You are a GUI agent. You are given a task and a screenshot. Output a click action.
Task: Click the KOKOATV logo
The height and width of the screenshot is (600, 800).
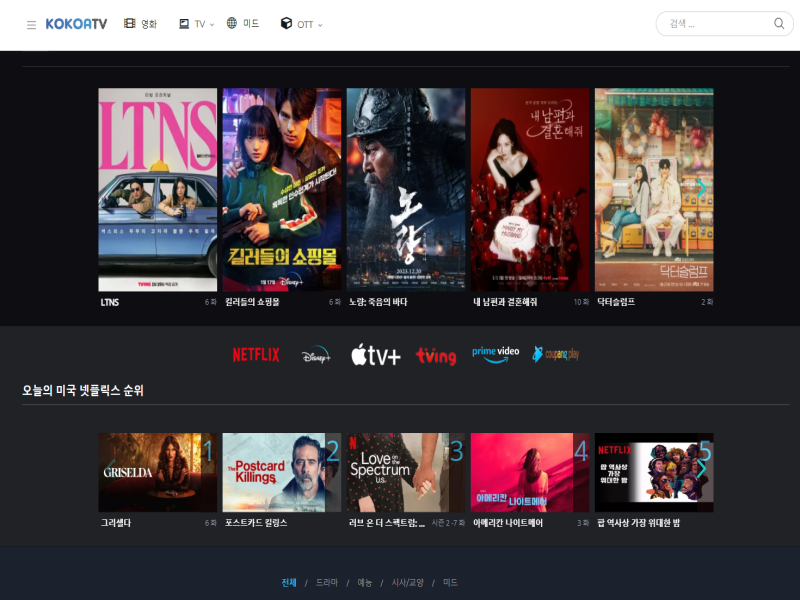76,24
